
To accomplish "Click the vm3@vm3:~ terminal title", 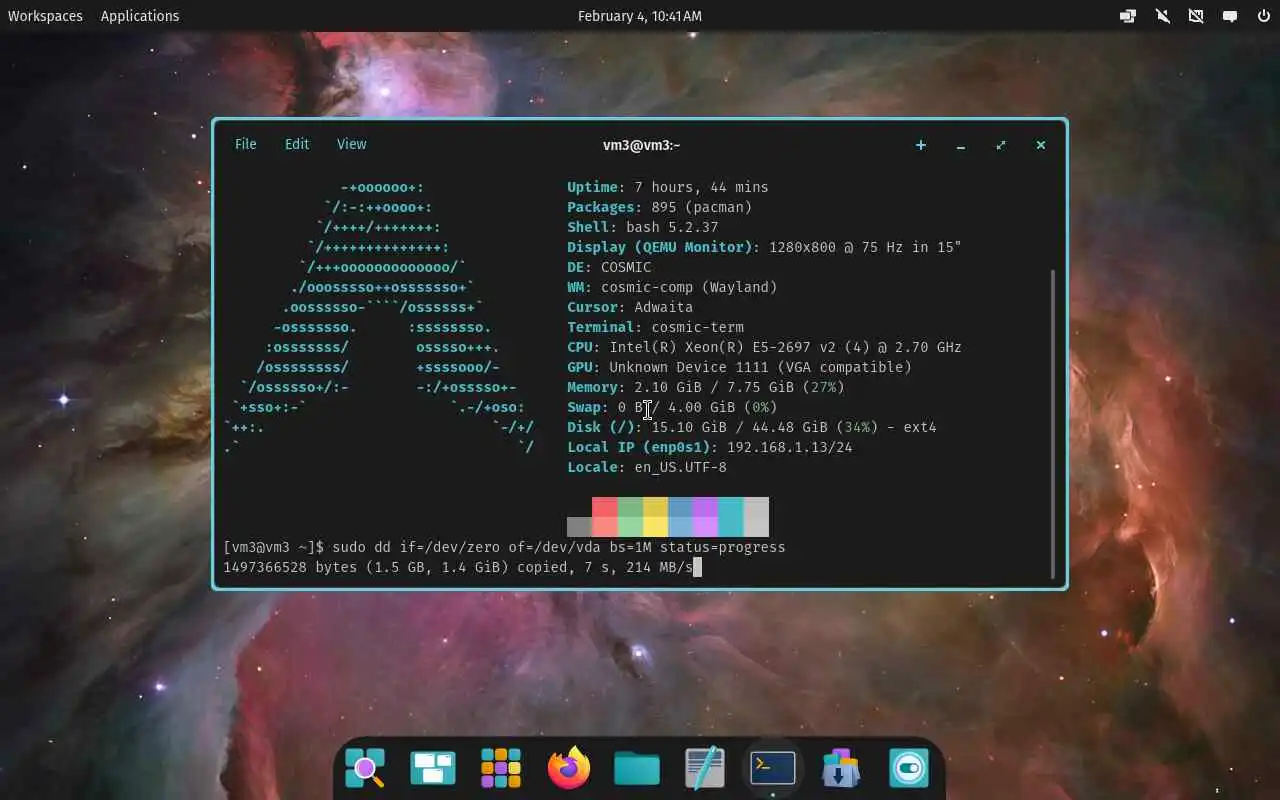I will point(641,145).
